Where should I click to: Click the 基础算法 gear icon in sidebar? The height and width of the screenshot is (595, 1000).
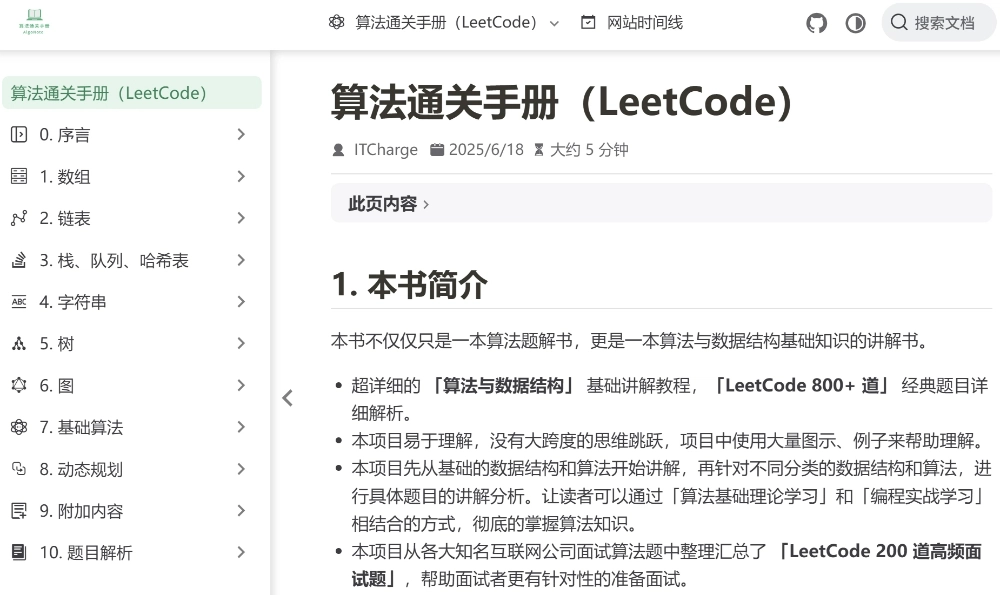18,427
